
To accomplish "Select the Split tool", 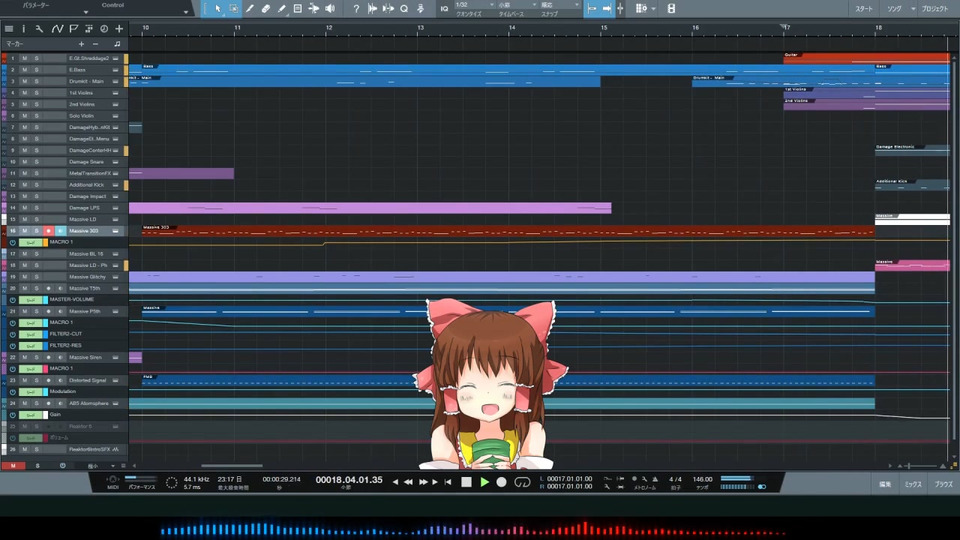I will (250, 9).
